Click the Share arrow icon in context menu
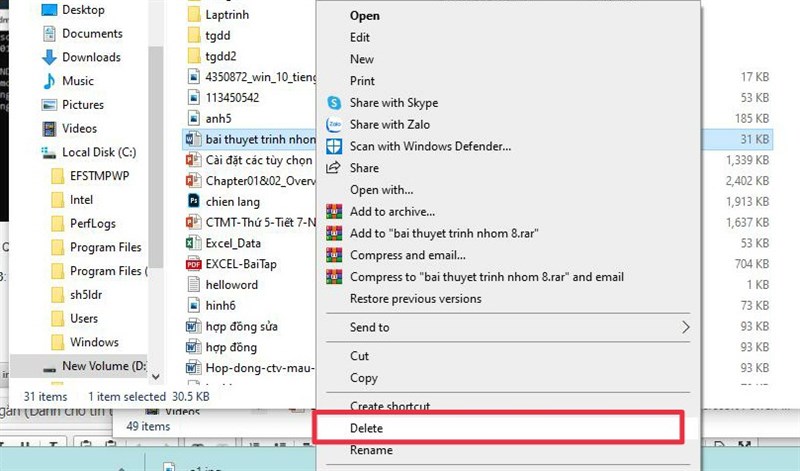The image size is (800, 471). [335, 168]
